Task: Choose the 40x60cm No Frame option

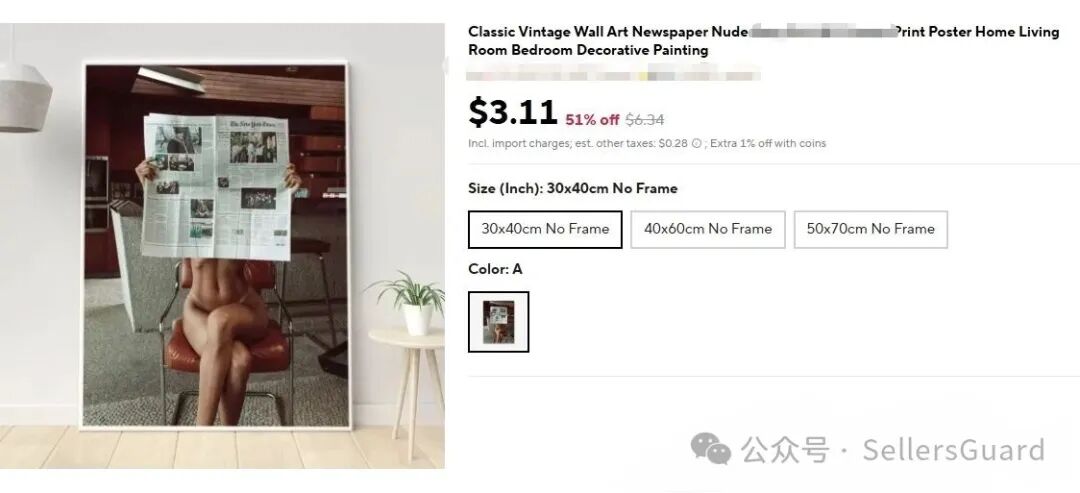Action: click(x=707, y=229)
